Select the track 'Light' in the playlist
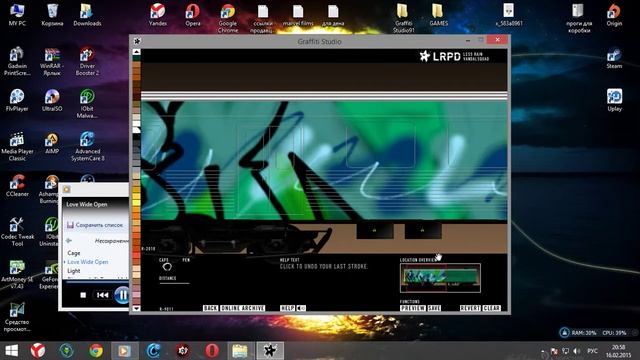The height and width of the screenshot is (360, 640). (74, 271)
